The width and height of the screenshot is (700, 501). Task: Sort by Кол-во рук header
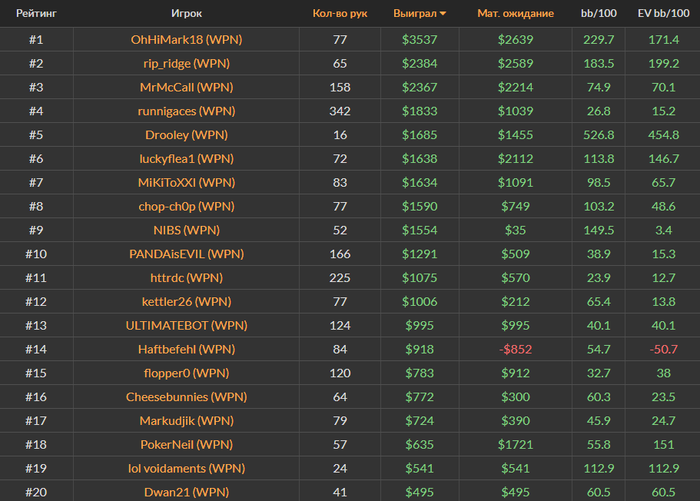tap(336, 14)
